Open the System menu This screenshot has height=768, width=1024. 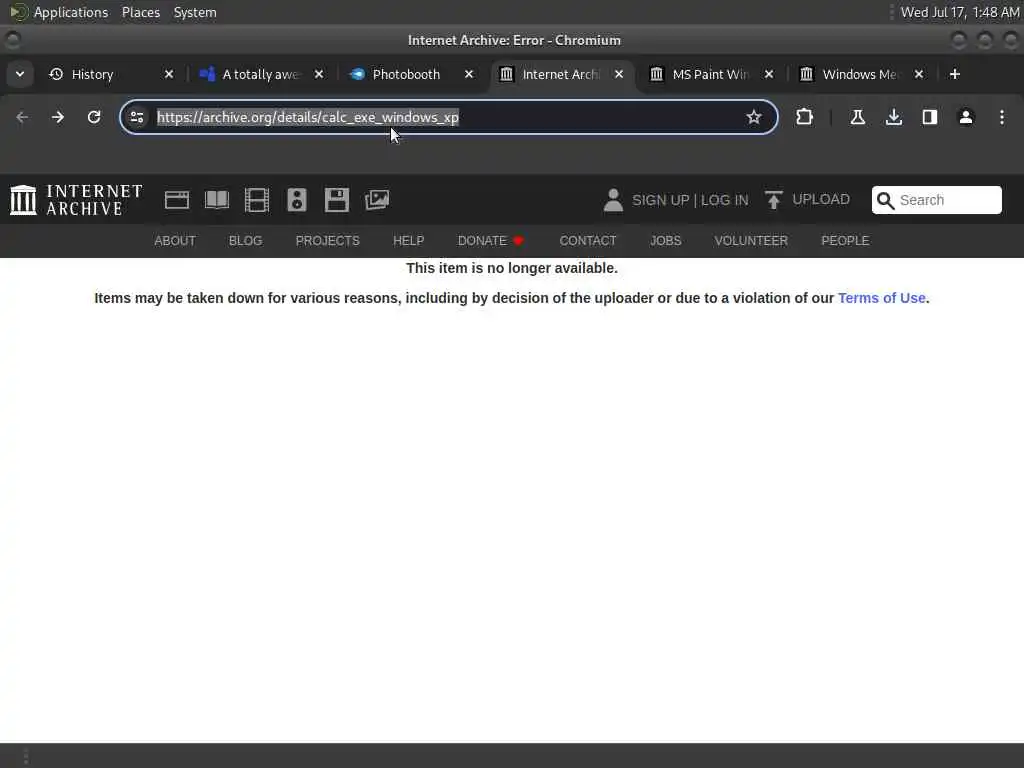(x=195, y=12)
